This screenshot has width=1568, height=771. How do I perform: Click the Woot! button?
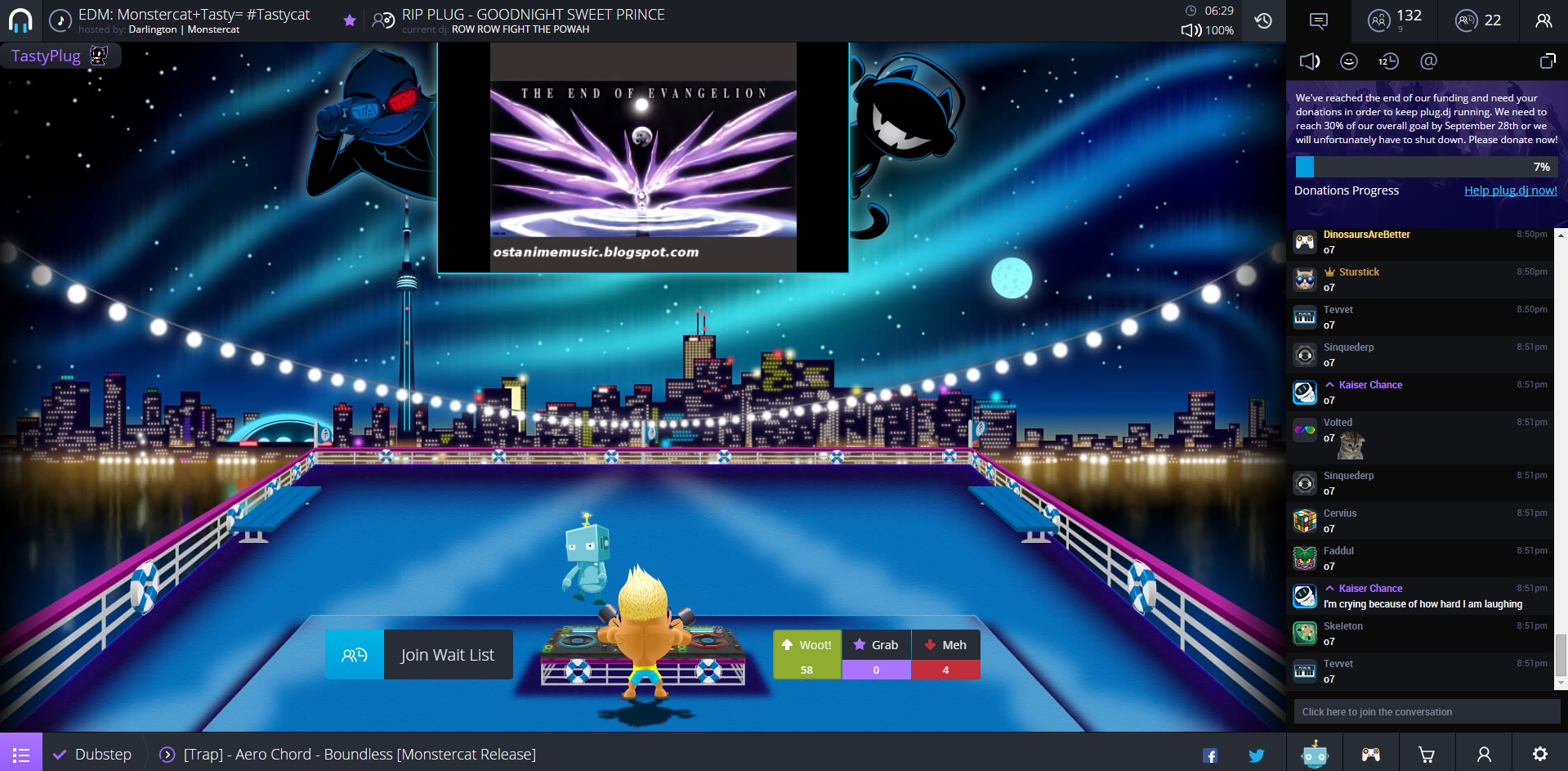tap(807, 655)
